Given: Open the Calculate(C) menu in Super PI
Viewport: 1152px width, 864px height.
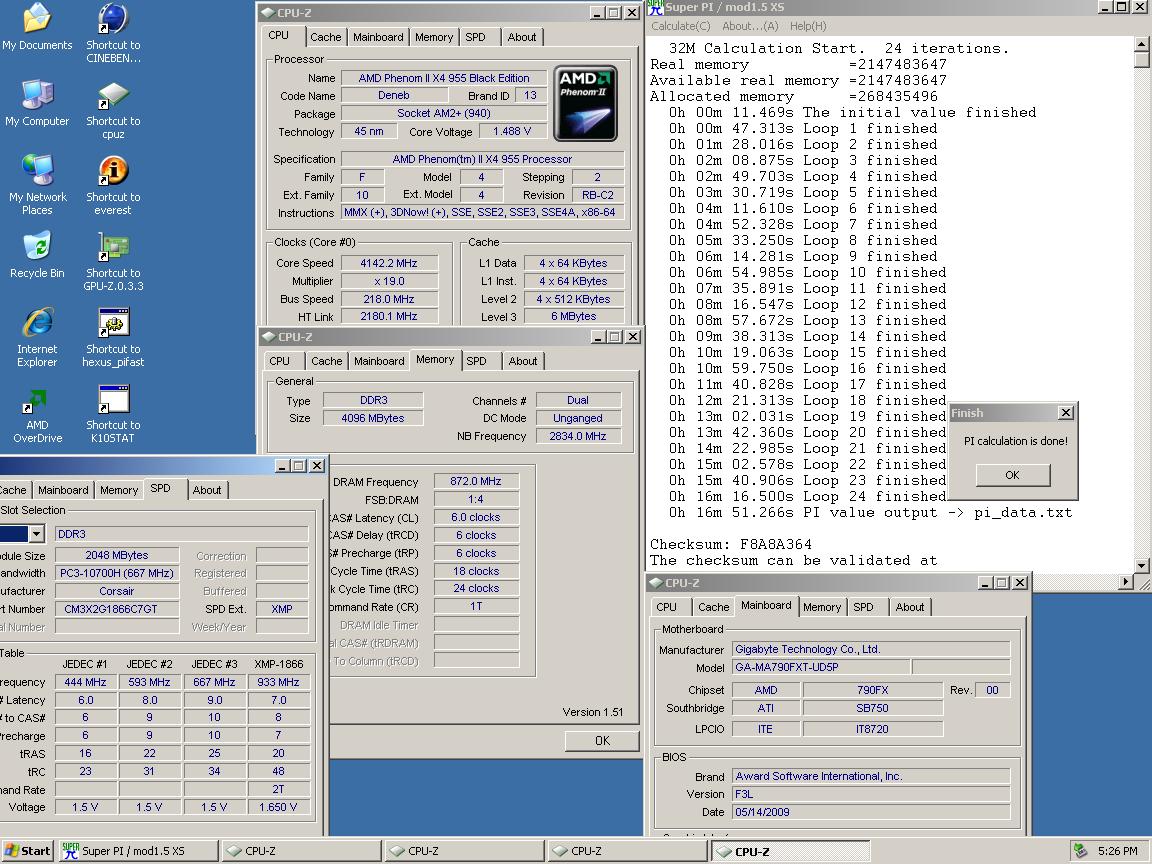Looking at the screenshot, I should [x=680, y=26].
